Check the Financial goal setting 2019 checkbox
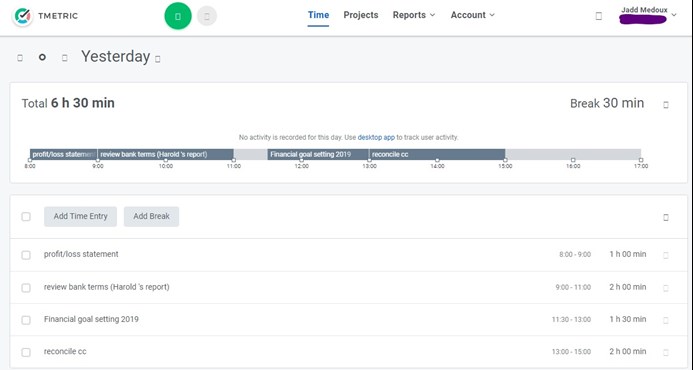 26,320
